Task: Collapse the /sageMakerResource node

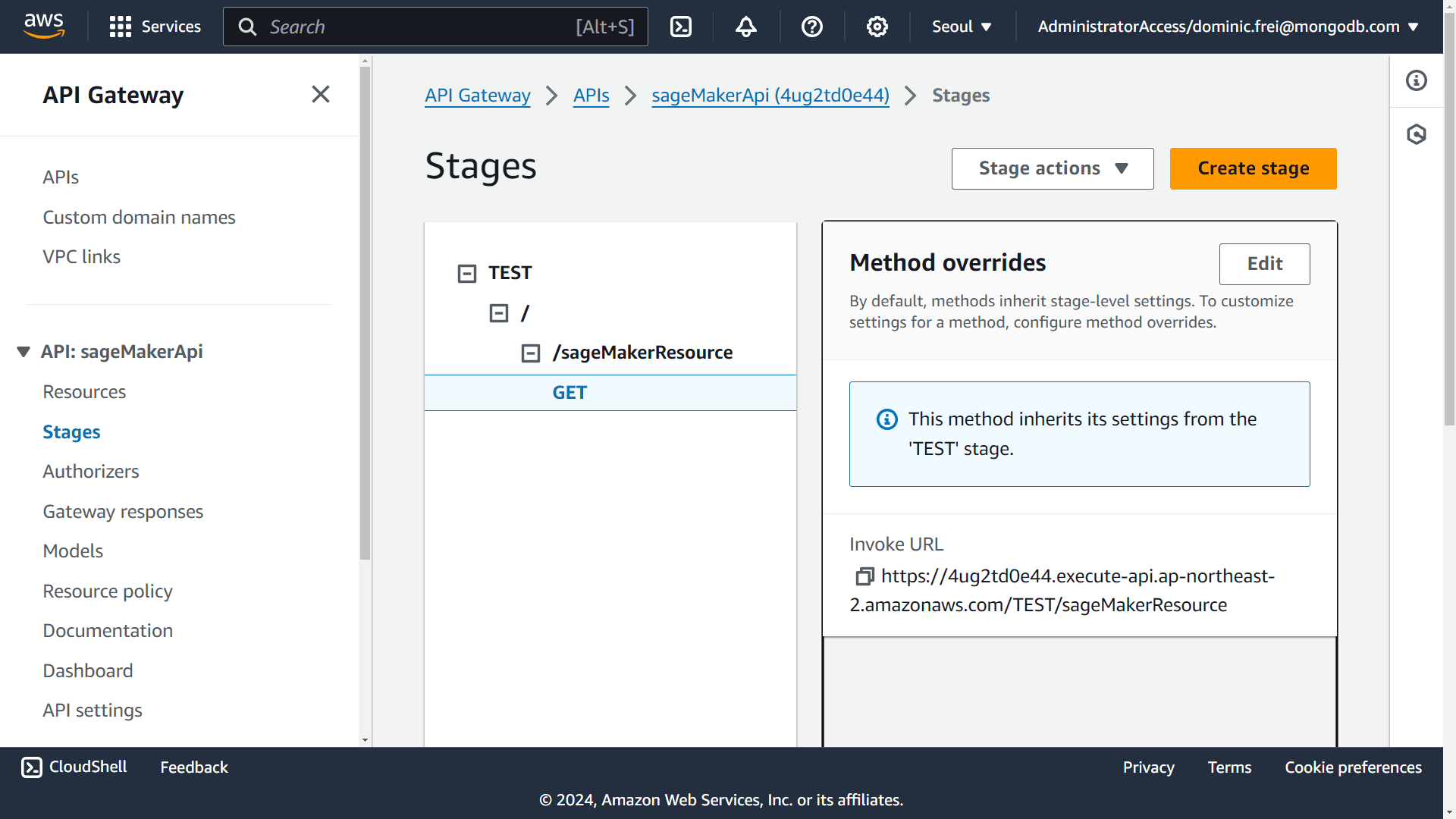Action: [531, 353]
